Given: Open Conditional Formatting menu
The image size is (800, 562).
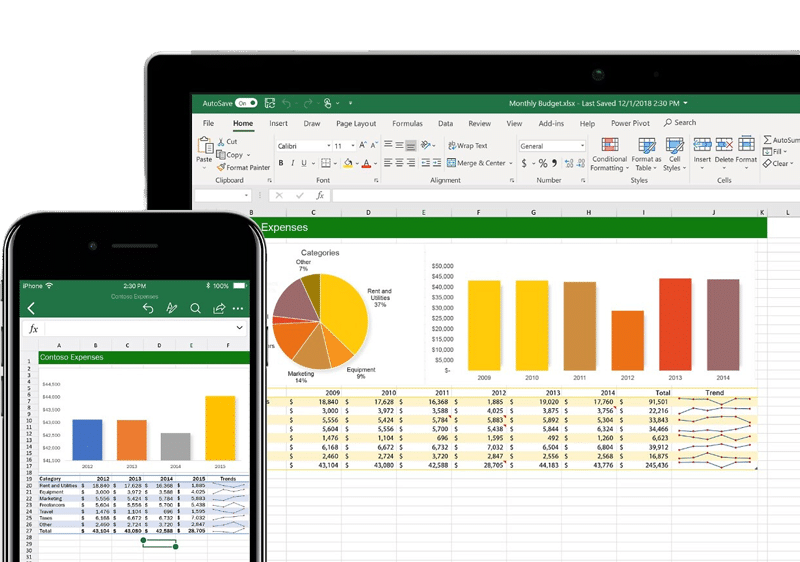Looking at the screenshot, I should [x=609, y=154].
